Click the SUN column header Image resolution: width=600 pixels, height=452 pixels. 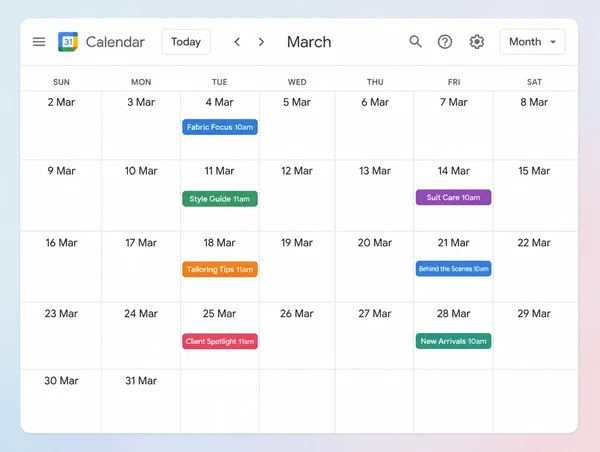tap(61, 82)
